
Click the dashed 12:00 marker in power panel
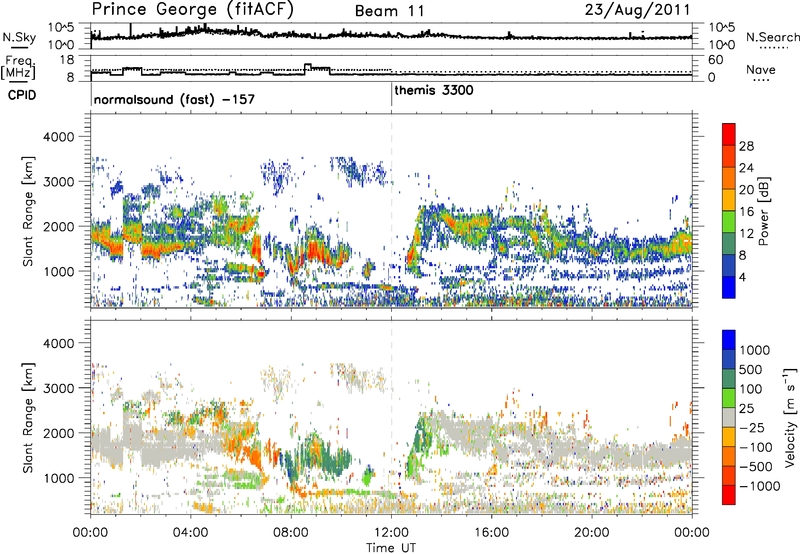(391, 211)
